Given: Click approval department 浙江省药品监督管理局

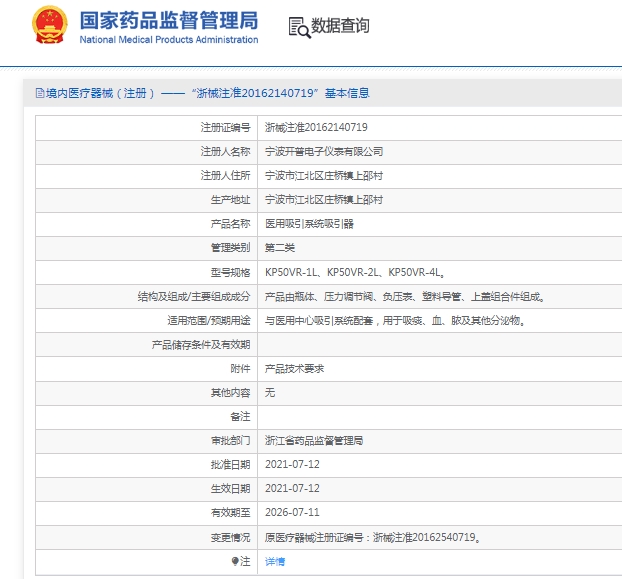Looking at the screenshot, I should coord(314,441).
